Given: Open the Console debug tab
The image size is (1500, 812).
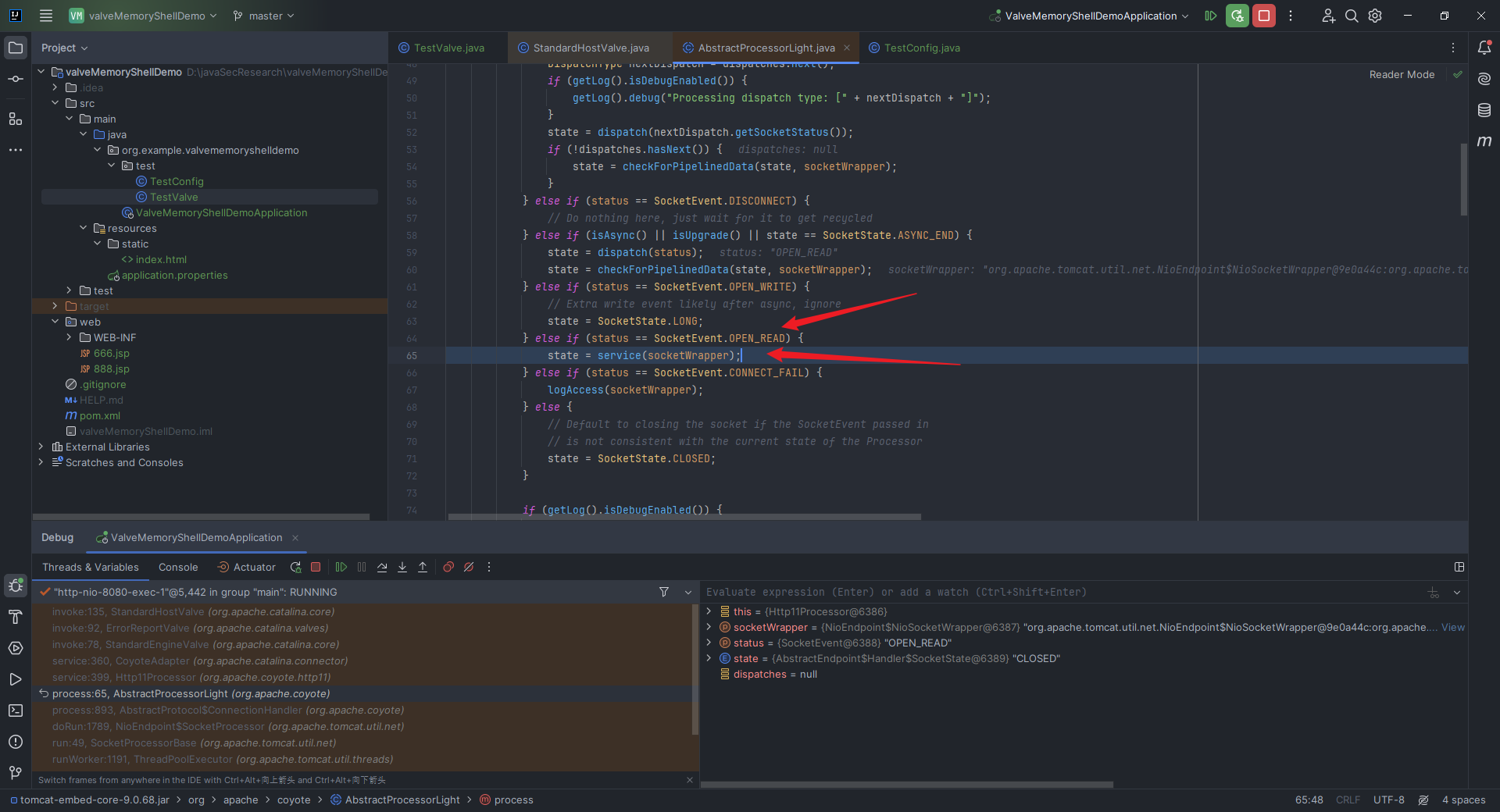Looking at the screenshot, I should (x=178, y=568).
